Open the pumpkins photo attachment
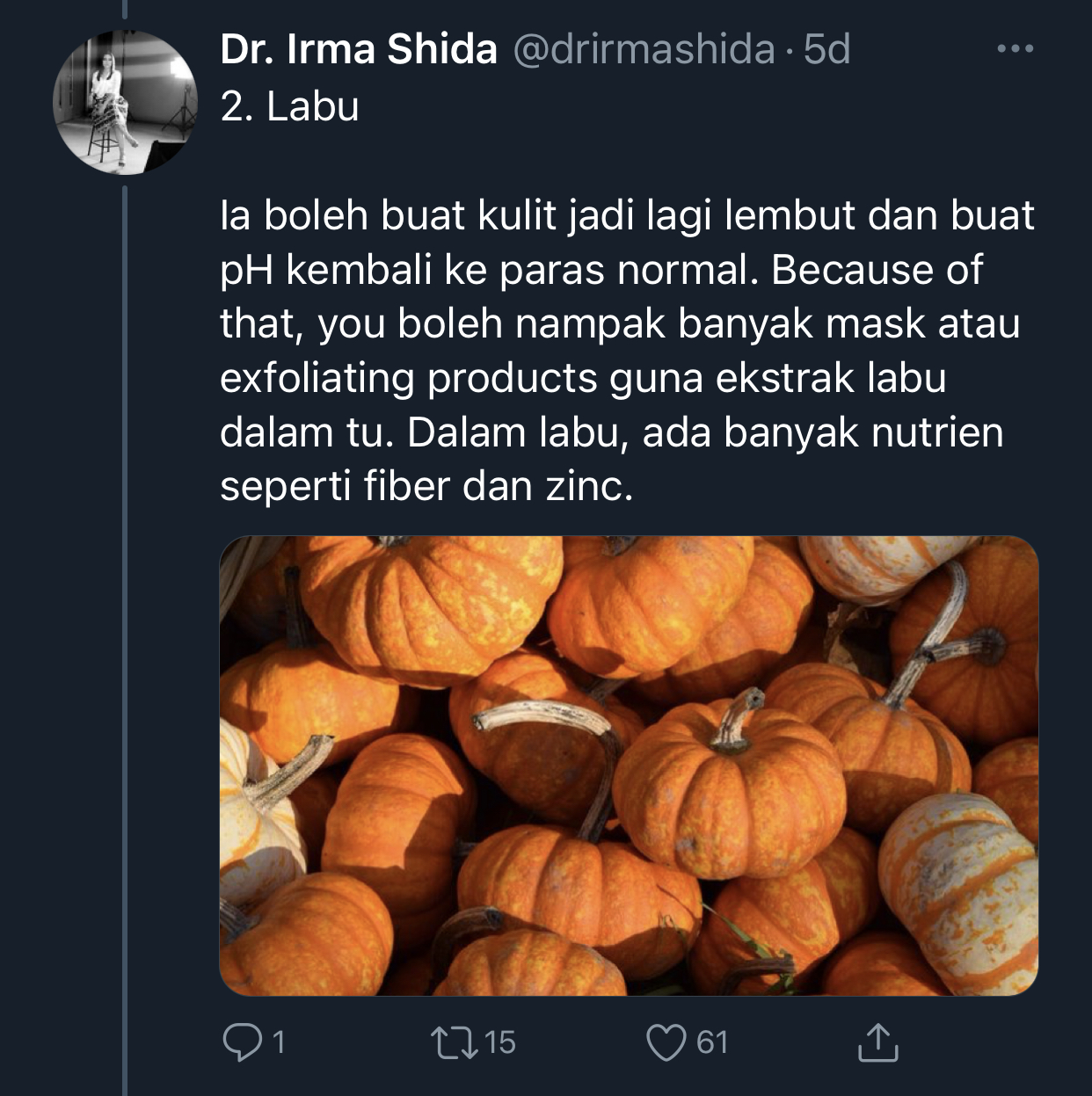Viewport: 1092px width, 1096px height. point(629,766)
